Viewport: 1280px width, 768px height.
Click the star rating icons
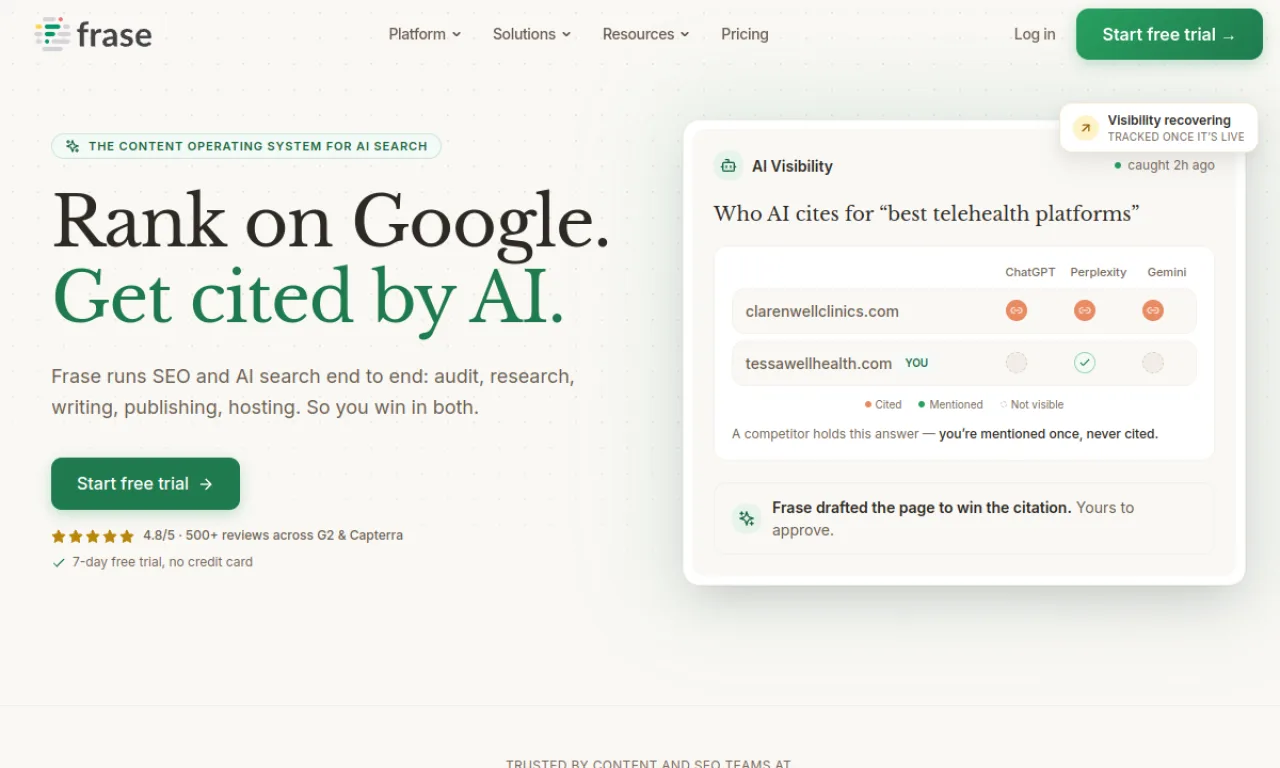(93, 536)
